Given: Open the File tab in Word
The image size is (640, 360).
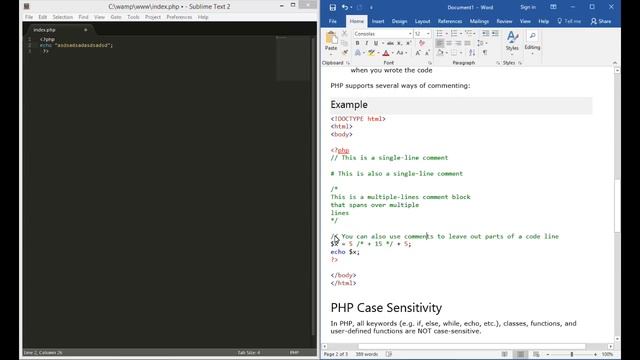Looking at the screenshot, I should tap(333, 21).
